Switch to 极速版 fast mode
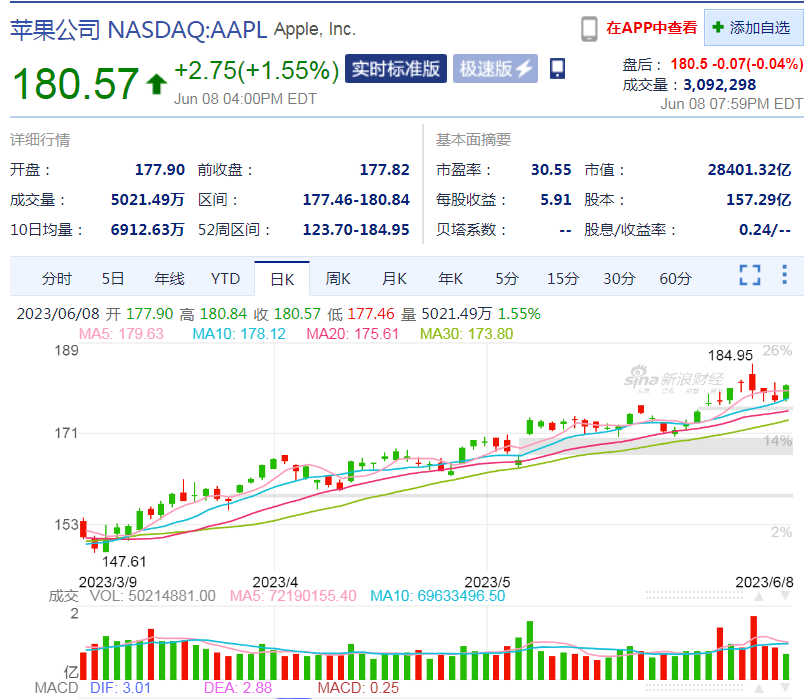807x699 pixels. 495,68
